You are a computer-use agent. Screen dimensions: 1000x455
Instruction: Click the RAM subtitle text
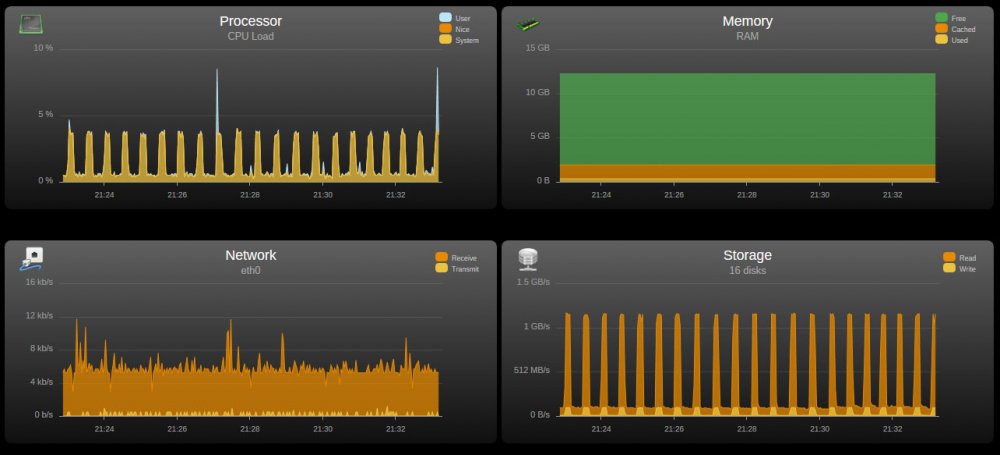pyautogui.click(x=747, y=36)
